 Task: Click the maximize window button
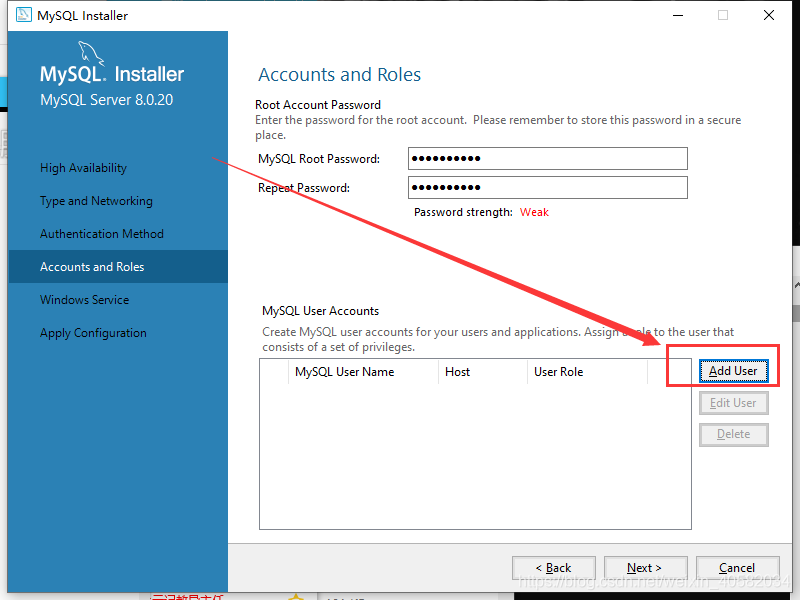(x=723, y=15)
